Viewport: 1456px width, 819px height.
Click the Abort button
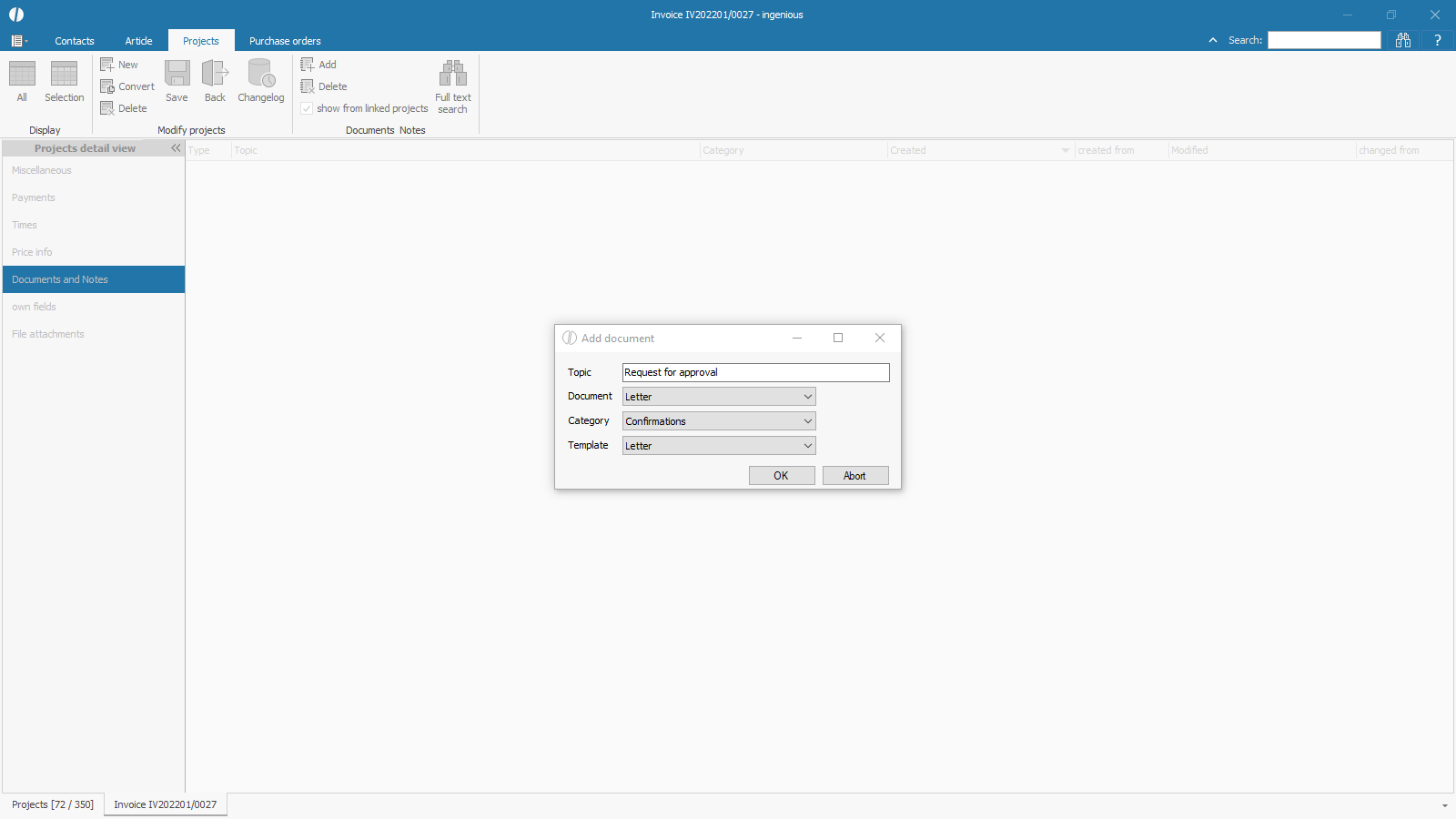coord(854,476)
